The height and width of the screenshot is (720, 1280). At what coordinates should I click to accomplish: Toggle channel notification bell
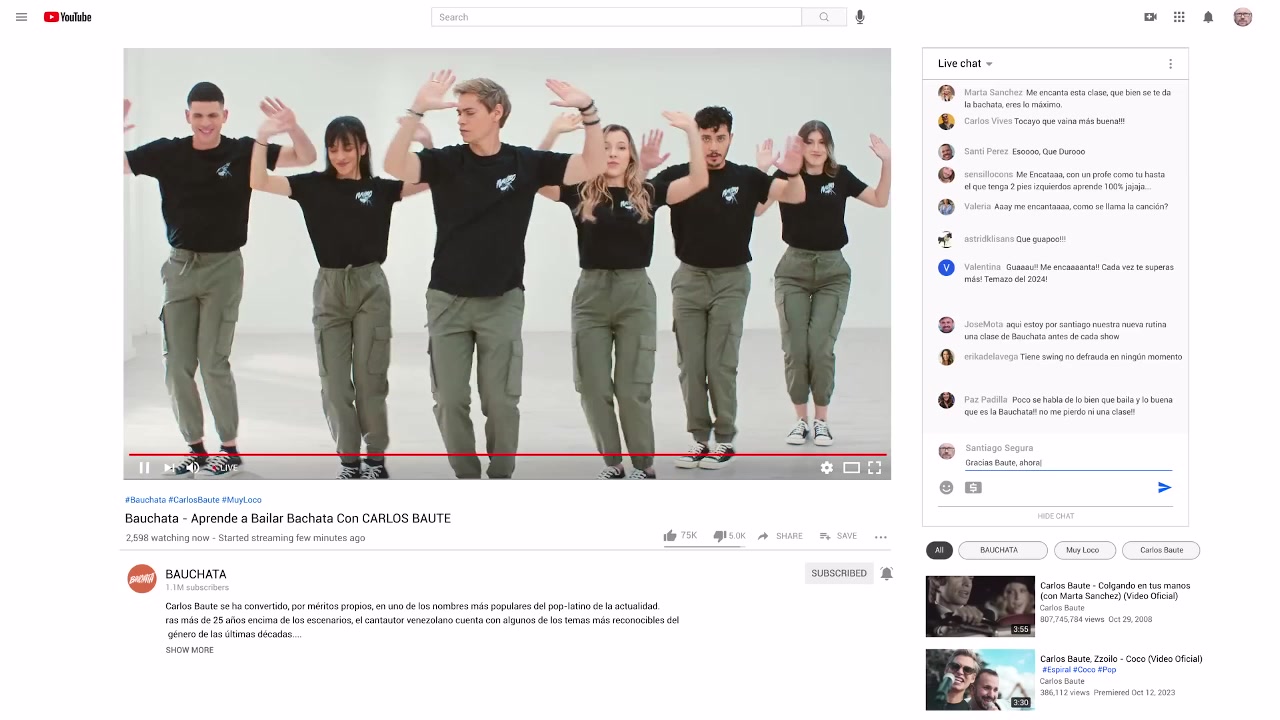tap(886, 573)
